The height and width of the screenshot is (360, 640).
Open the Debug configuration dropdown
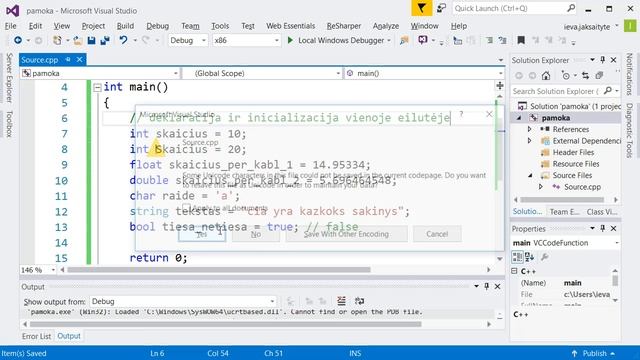[188, 40]
